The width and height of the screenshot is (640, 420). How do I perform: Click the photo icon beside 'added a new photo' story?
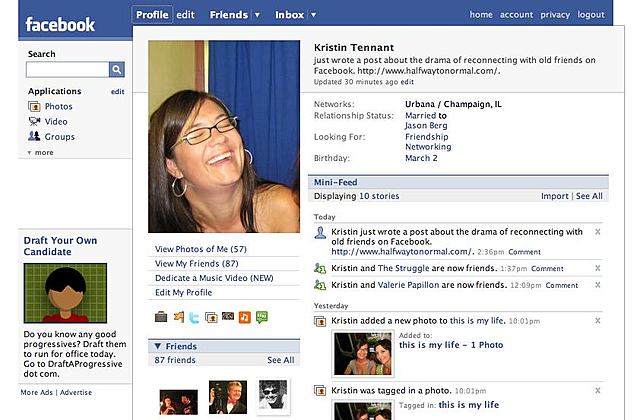(x=320, y=321)
